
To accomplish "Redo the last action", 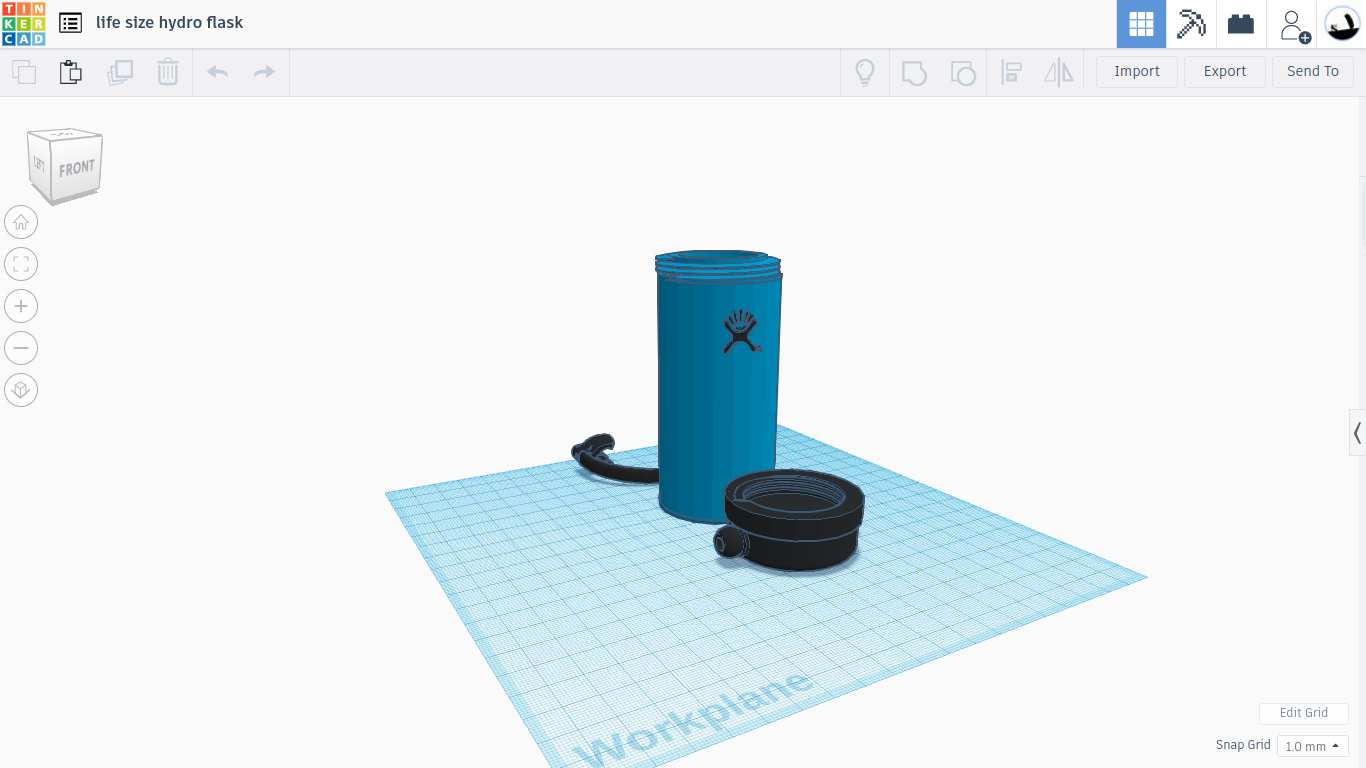I will [264, 72].
